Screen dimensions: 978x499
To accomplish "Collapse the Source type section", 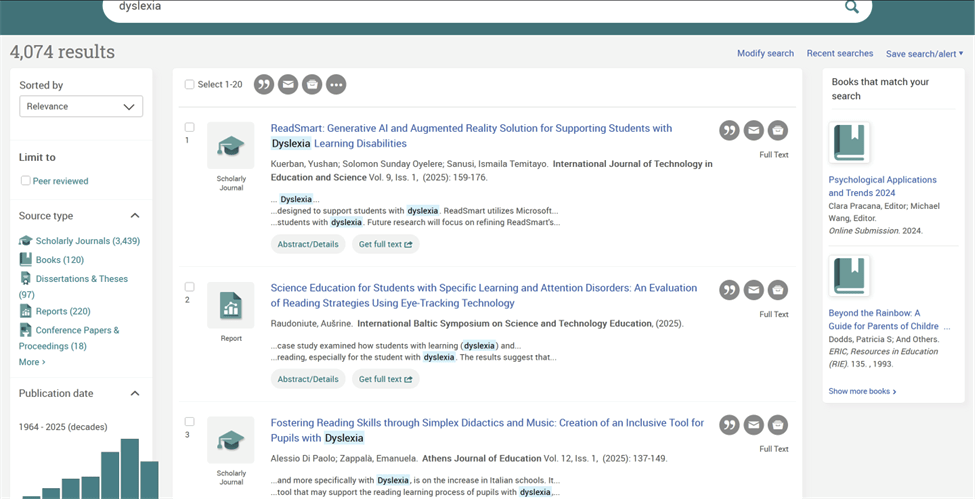I will [x=135, y=216].
